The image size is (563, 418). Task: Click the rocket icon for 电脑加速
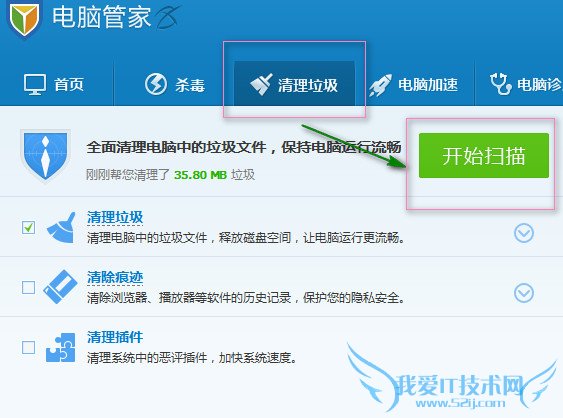[x=380, y=85]
